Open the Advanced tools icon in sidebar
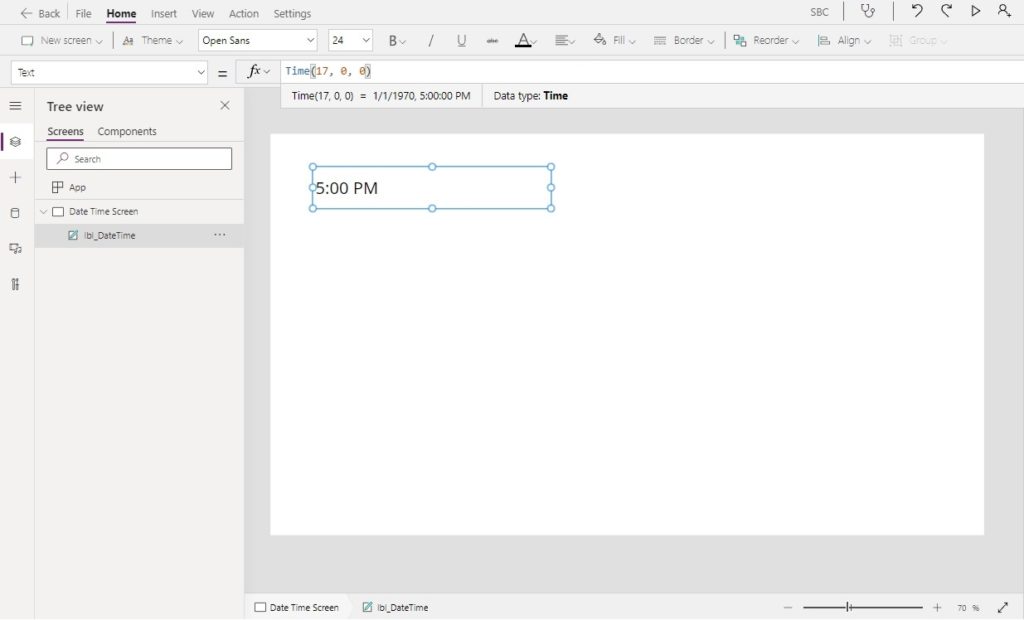 (15, 284)
